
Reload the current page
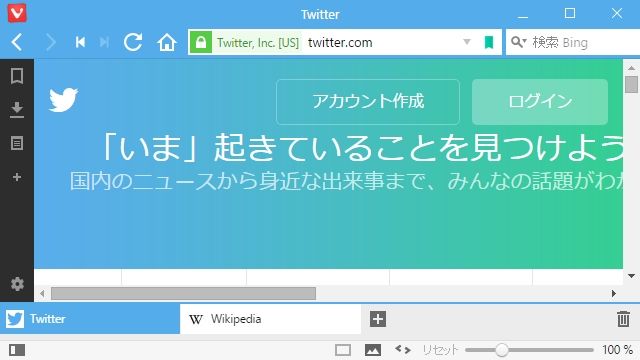133,42
